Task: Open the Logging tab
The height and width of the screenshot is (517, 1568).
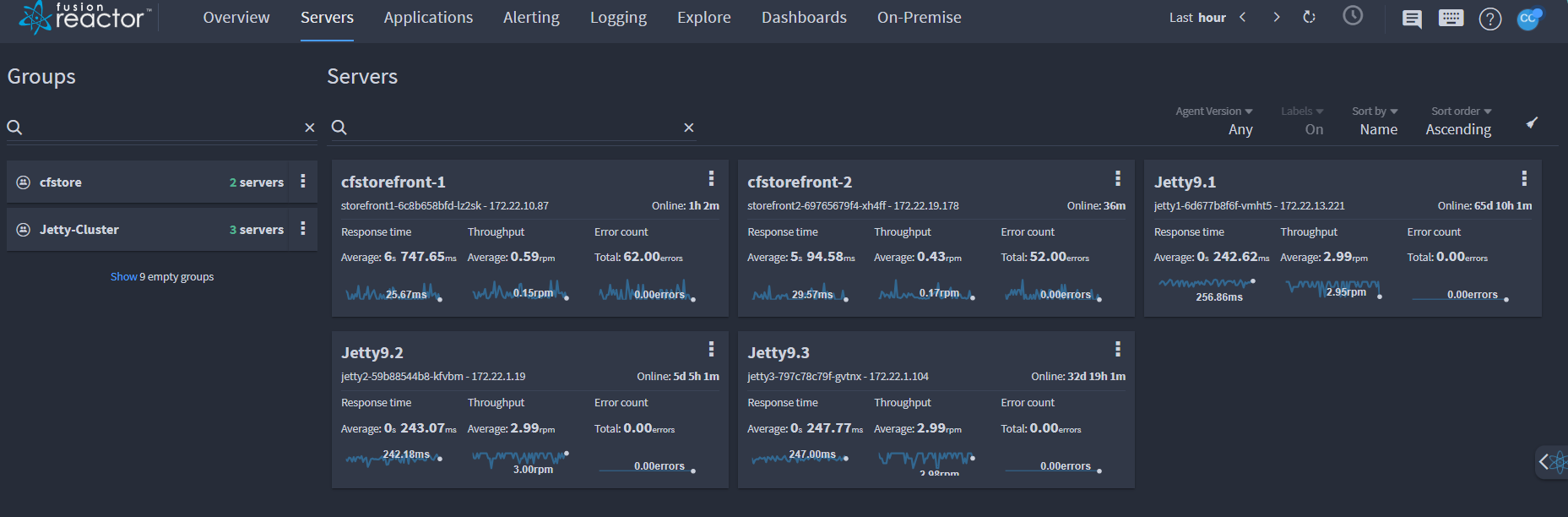Action: tap(618, 18)
